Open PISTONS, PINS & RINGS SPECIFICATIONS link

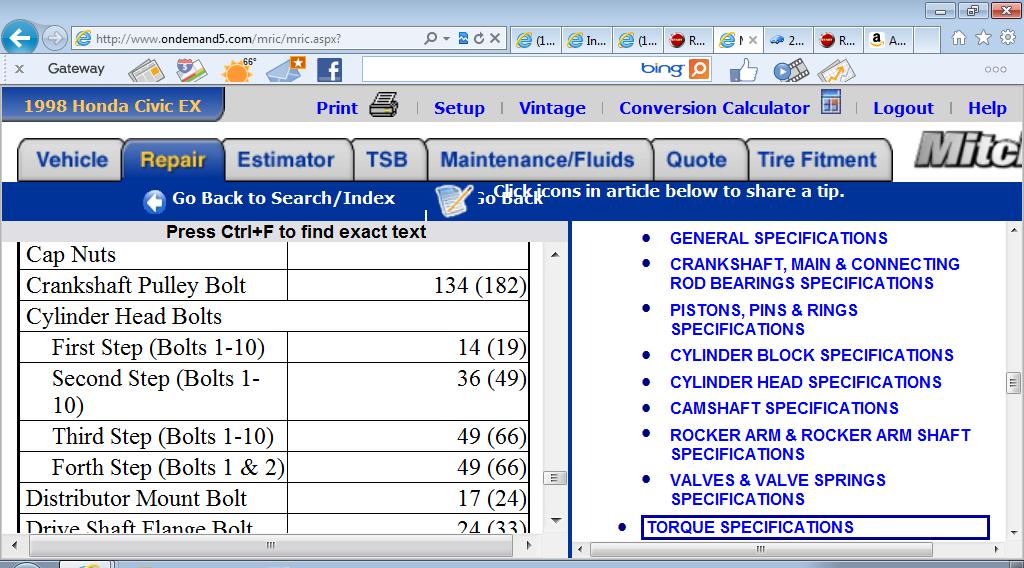point(764,319)
